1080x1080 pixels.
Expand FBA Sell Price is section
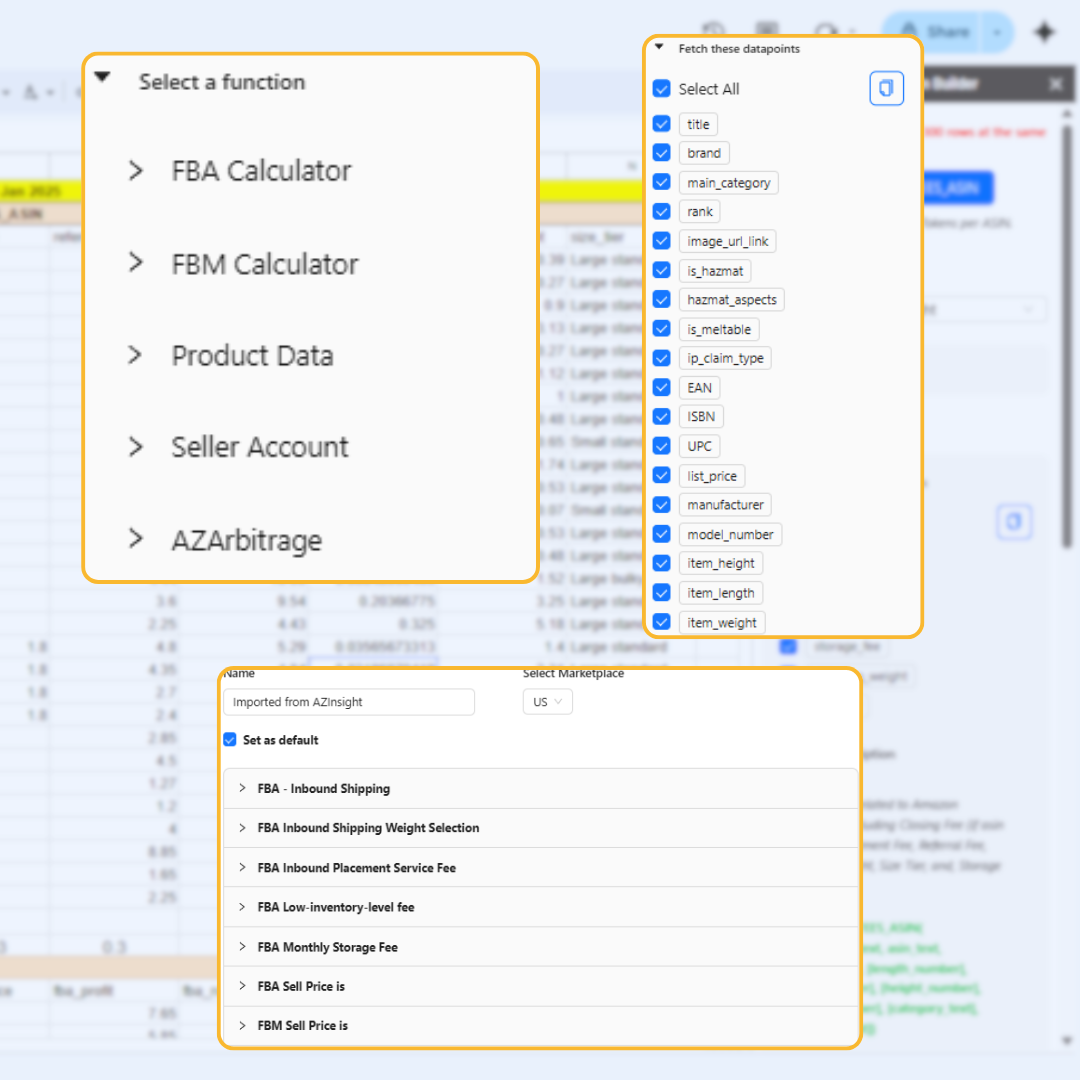(541, 986)
